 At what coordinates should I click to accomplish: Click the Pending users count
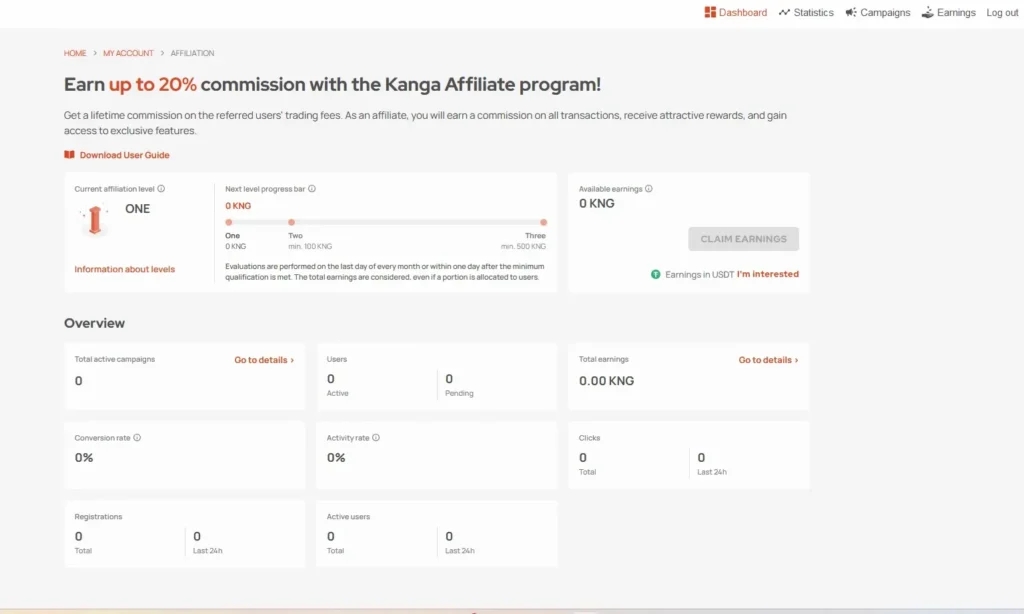point(449,379)
